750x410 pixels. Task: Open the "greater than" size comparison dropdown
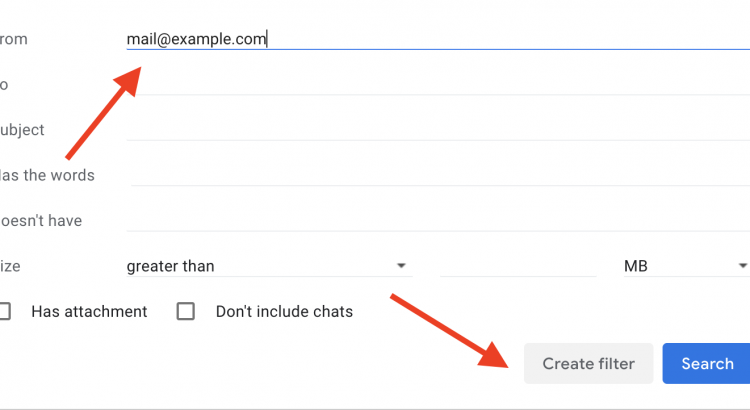pyautogui.click(x=265, y=266)
